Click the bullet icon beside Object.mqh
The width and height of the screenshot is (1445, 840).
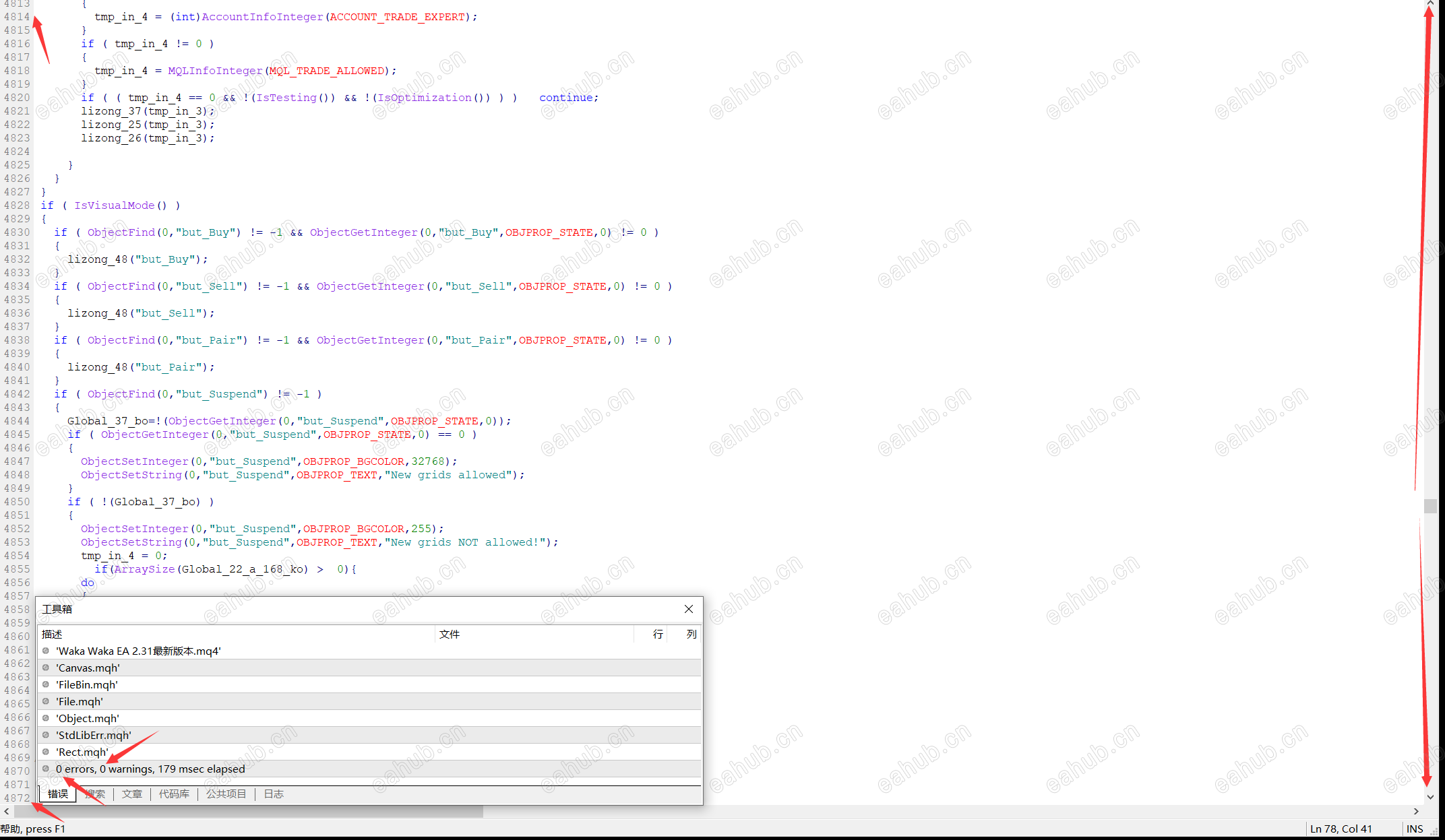click(x=46, y=718)
